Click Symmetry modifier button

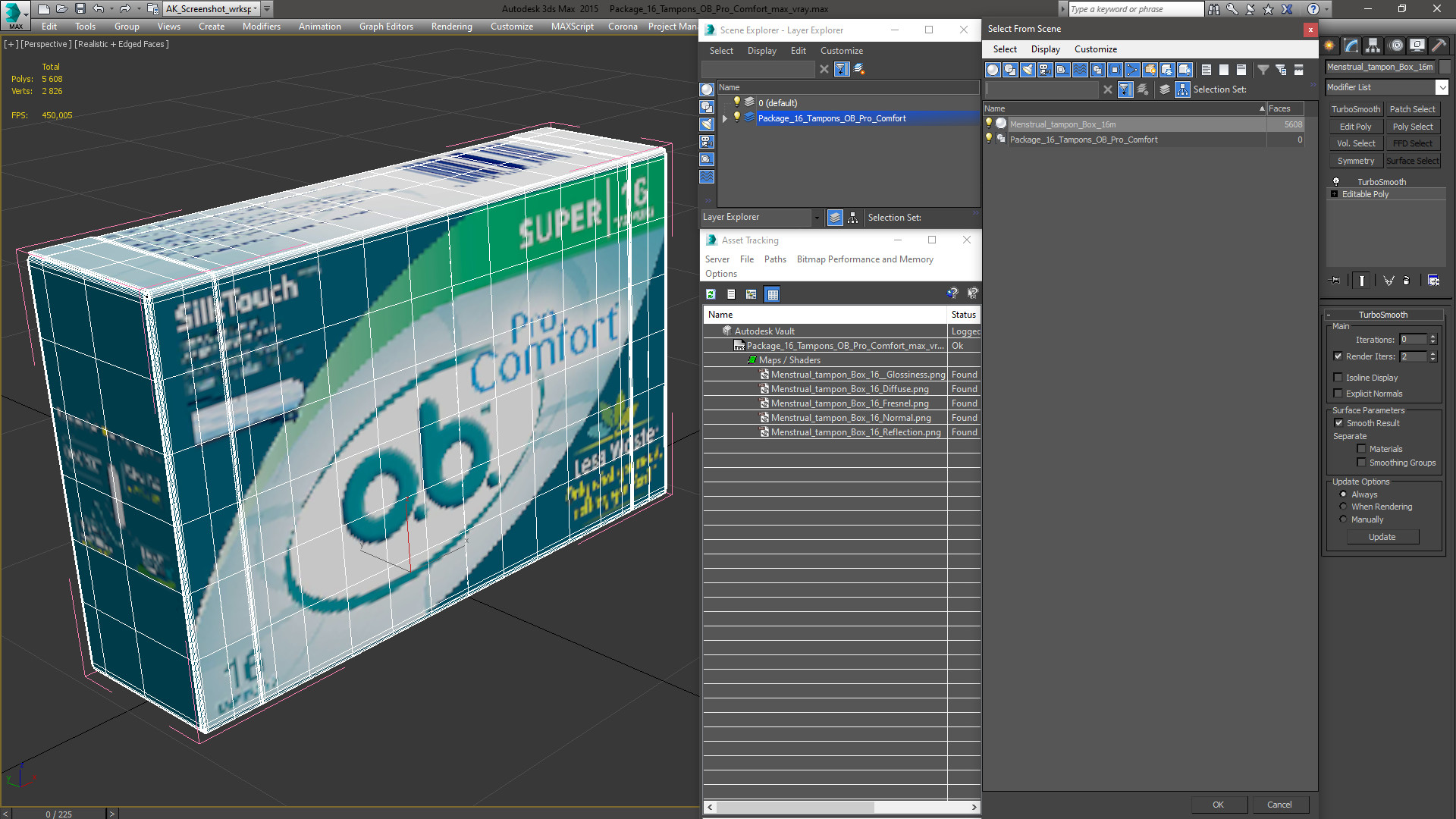click(1355, 161)
